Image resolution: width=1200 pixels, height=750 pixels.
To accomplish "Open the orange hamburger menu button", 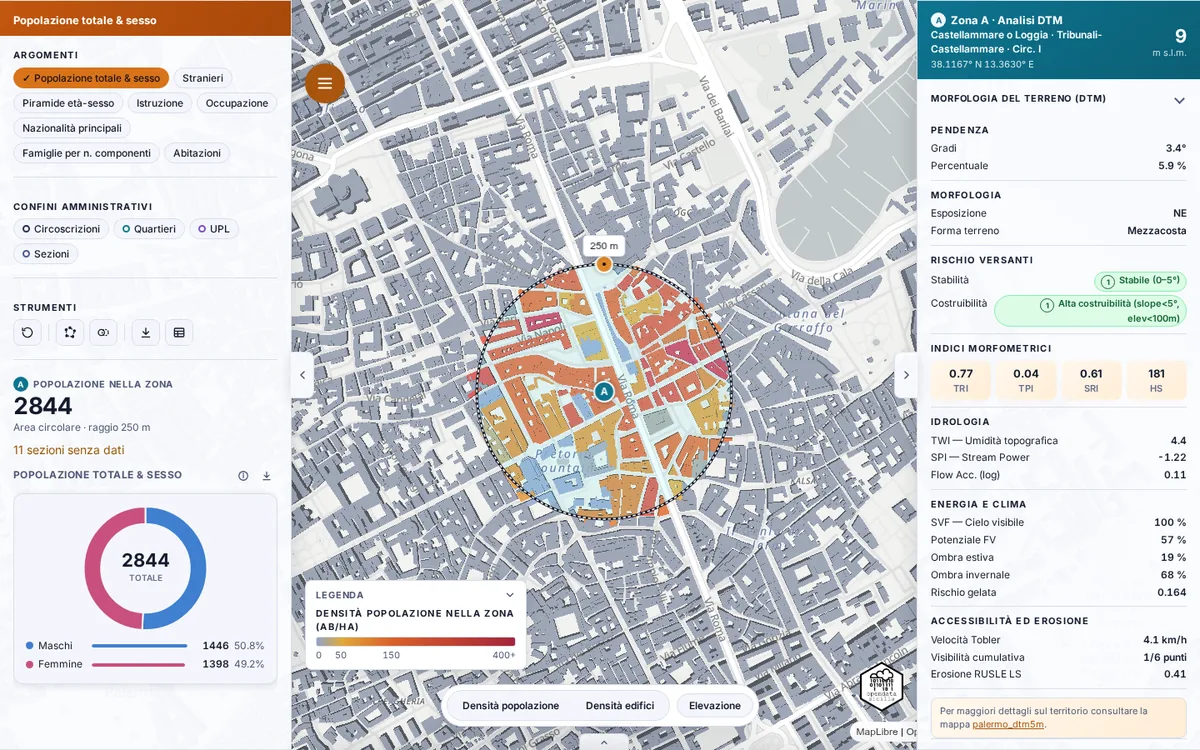I will pyautogui.click(x=325, y=83).
